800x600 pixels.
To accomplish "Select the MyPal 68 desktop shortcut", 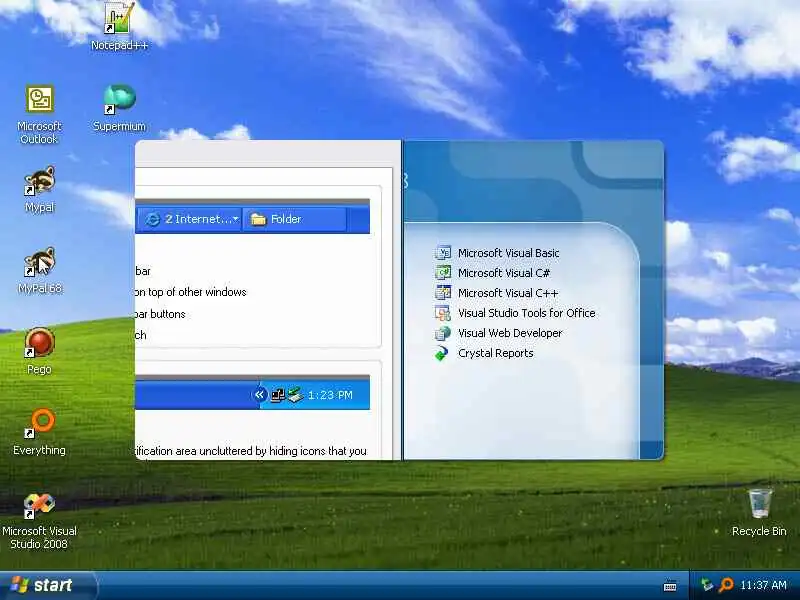I will pos(39,270).
